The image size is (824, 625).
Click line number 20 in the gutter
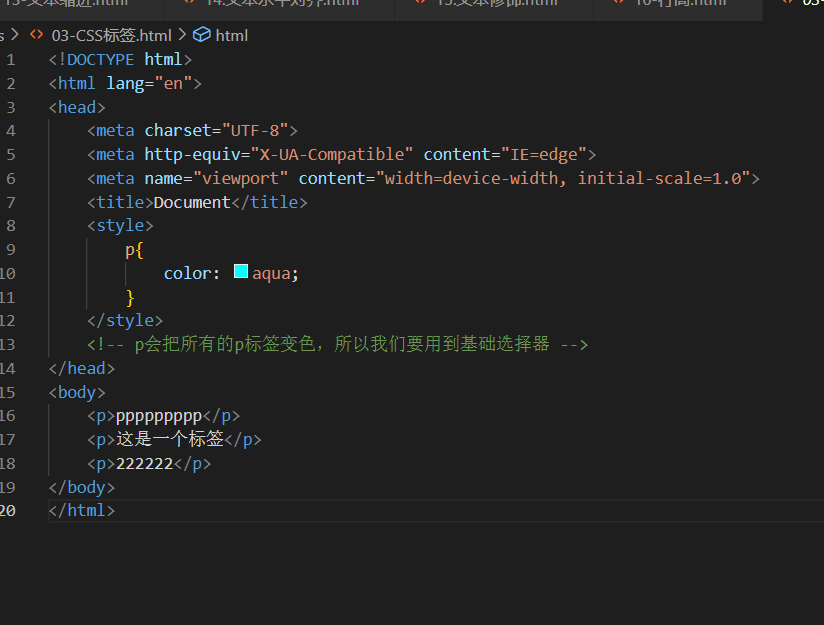pos(8,510)
